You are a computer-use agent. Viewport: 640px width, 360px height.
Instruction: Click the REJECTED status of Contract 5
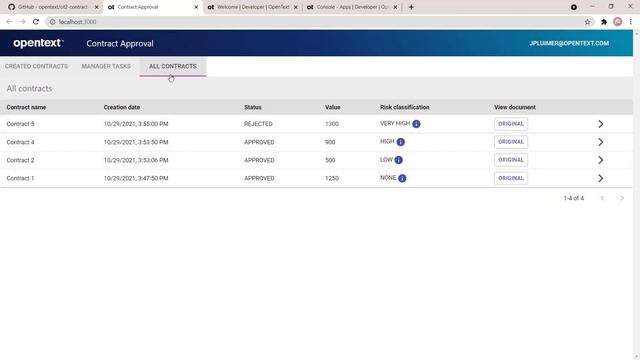pos(258,124)
